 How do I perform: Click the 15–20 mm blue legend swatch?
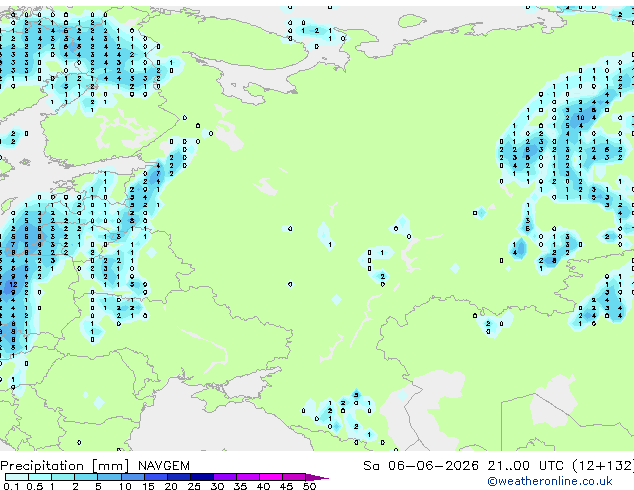156,477
